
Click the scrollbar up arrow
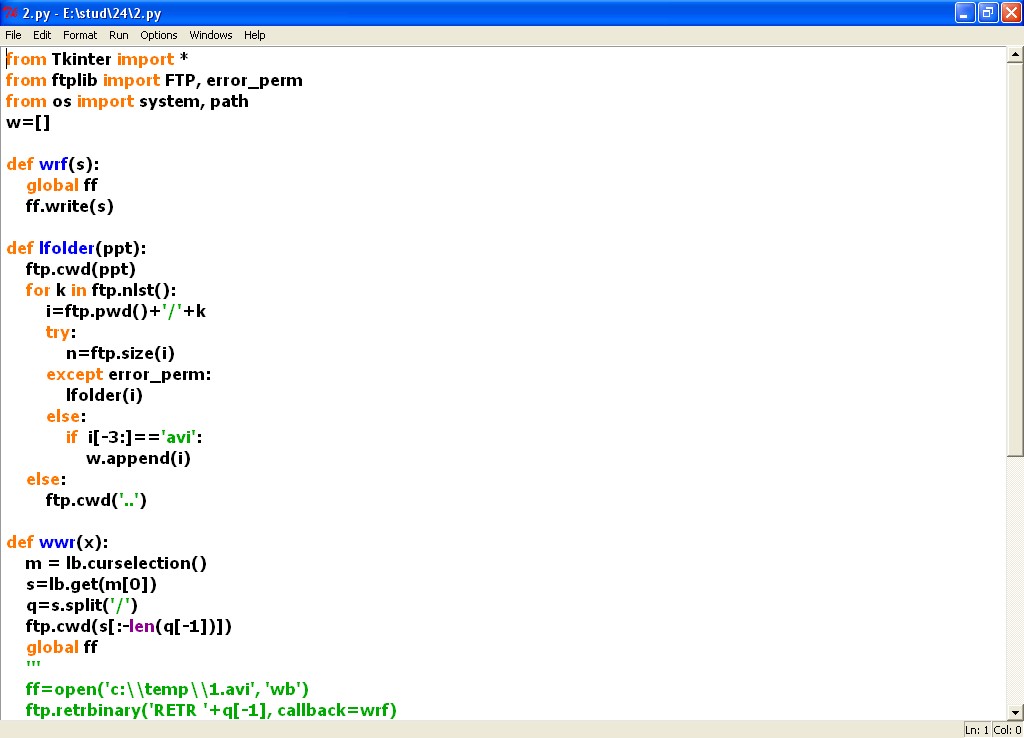[1015, 54]
